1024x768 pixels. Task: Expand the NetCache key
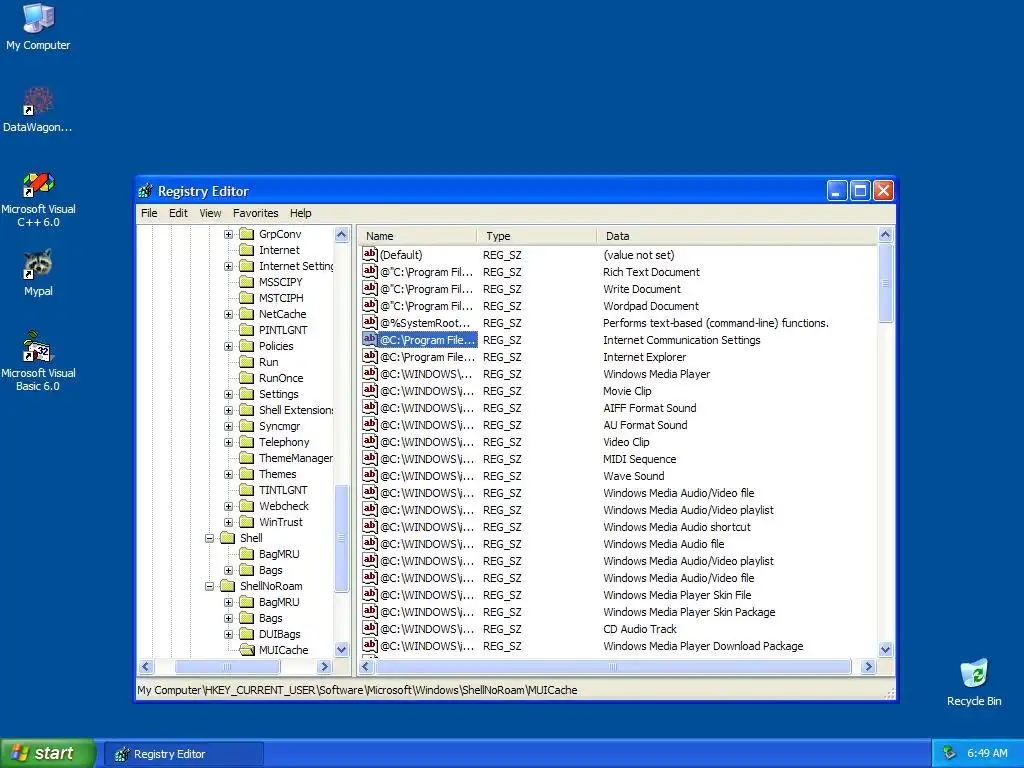tap(228, 314)
